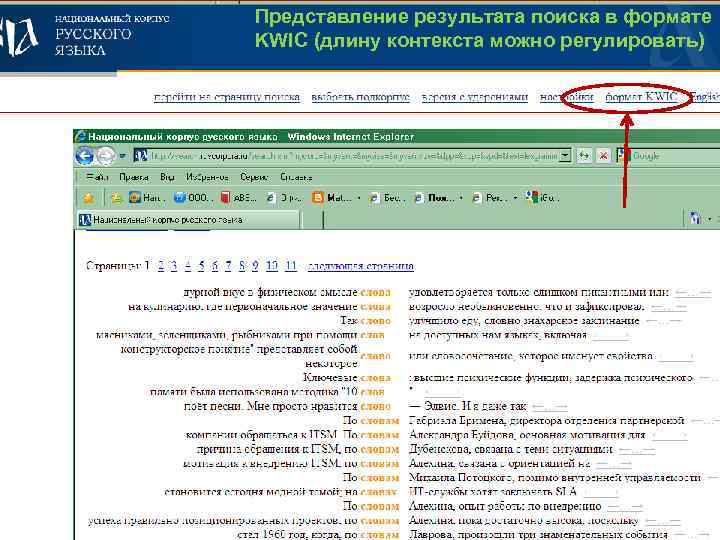
Task: Open the Избранное menu
Action: [x=207, y=177]
